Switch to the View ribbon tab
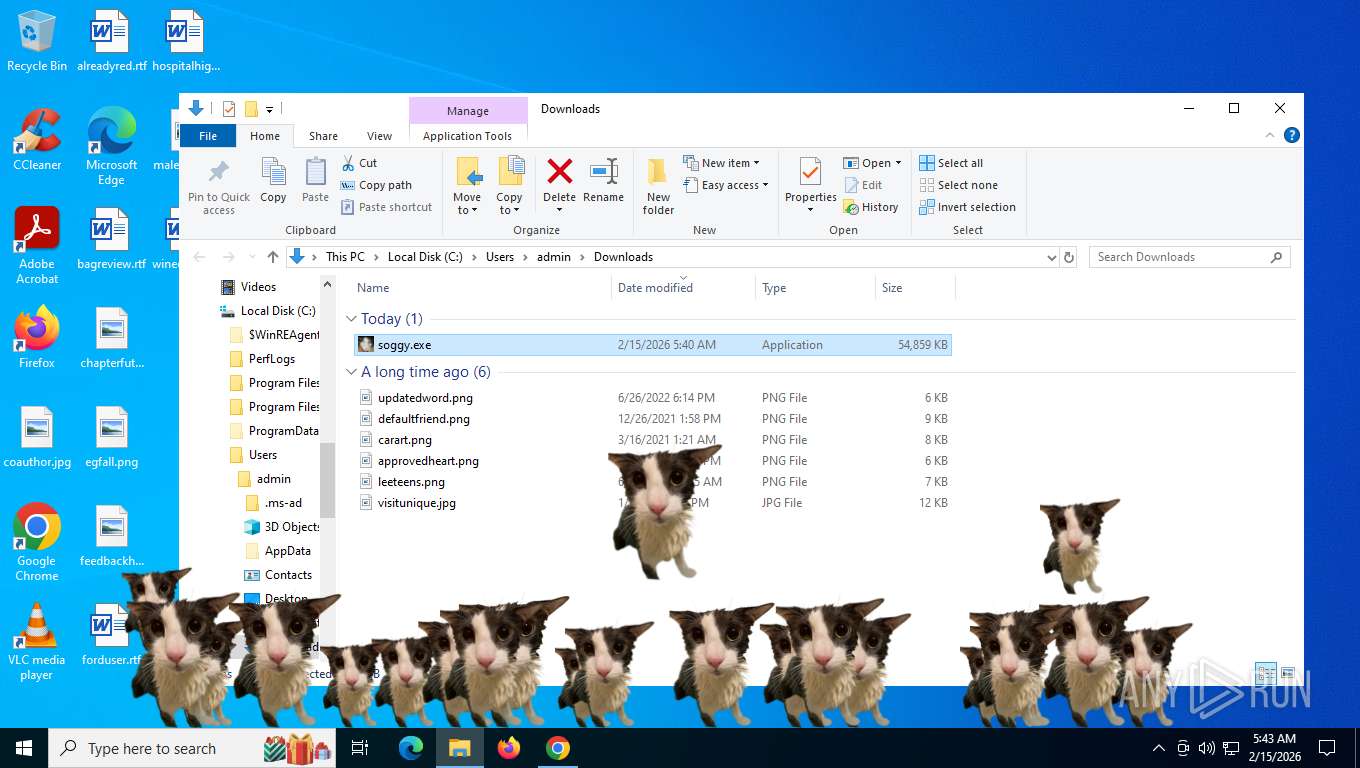The image size is (1360, 768). click(x=379, y=136)
